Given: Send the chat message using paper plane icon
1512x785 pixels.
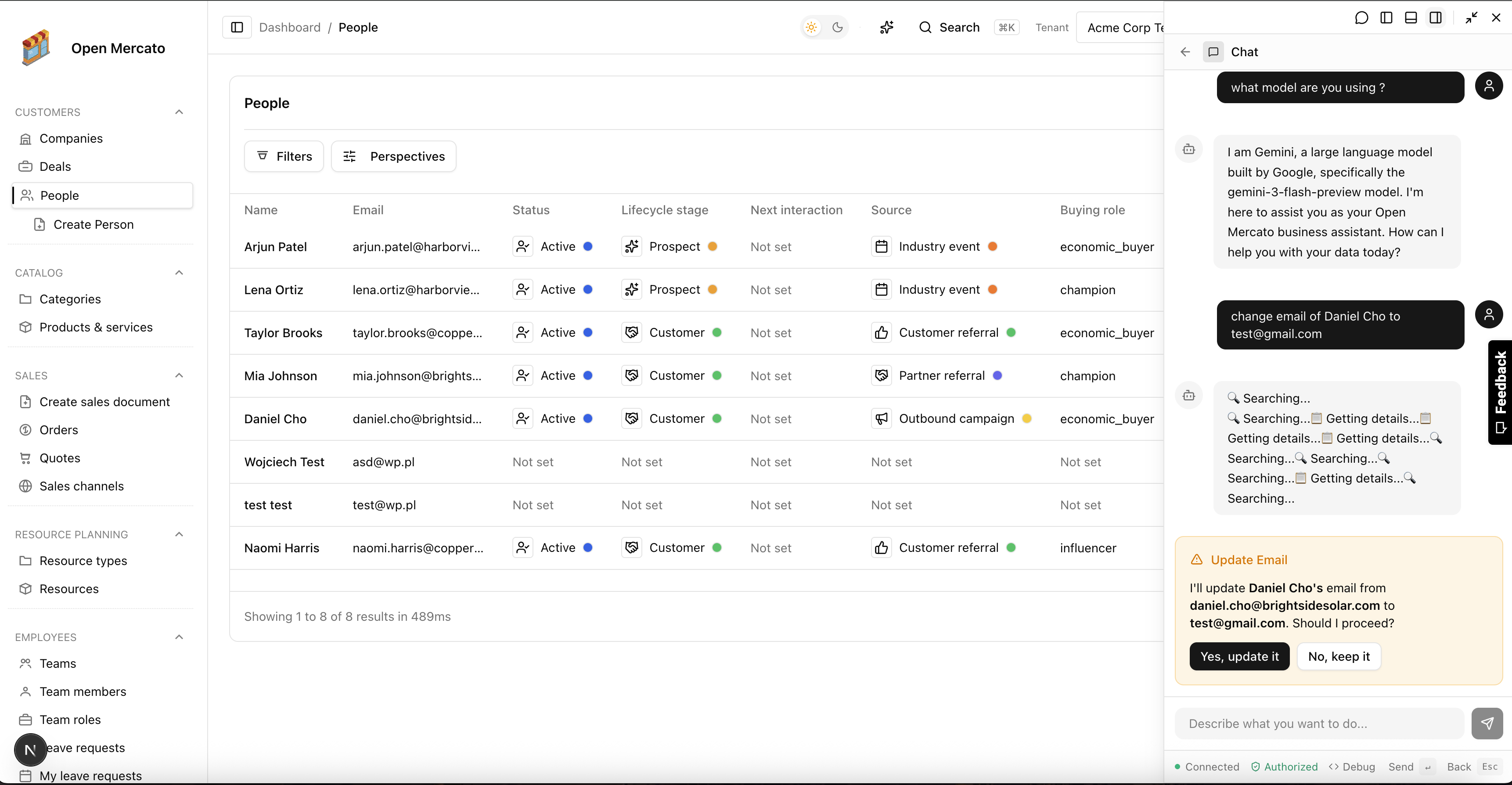Looking at the screenshot, I should (x=1487, y=724).
